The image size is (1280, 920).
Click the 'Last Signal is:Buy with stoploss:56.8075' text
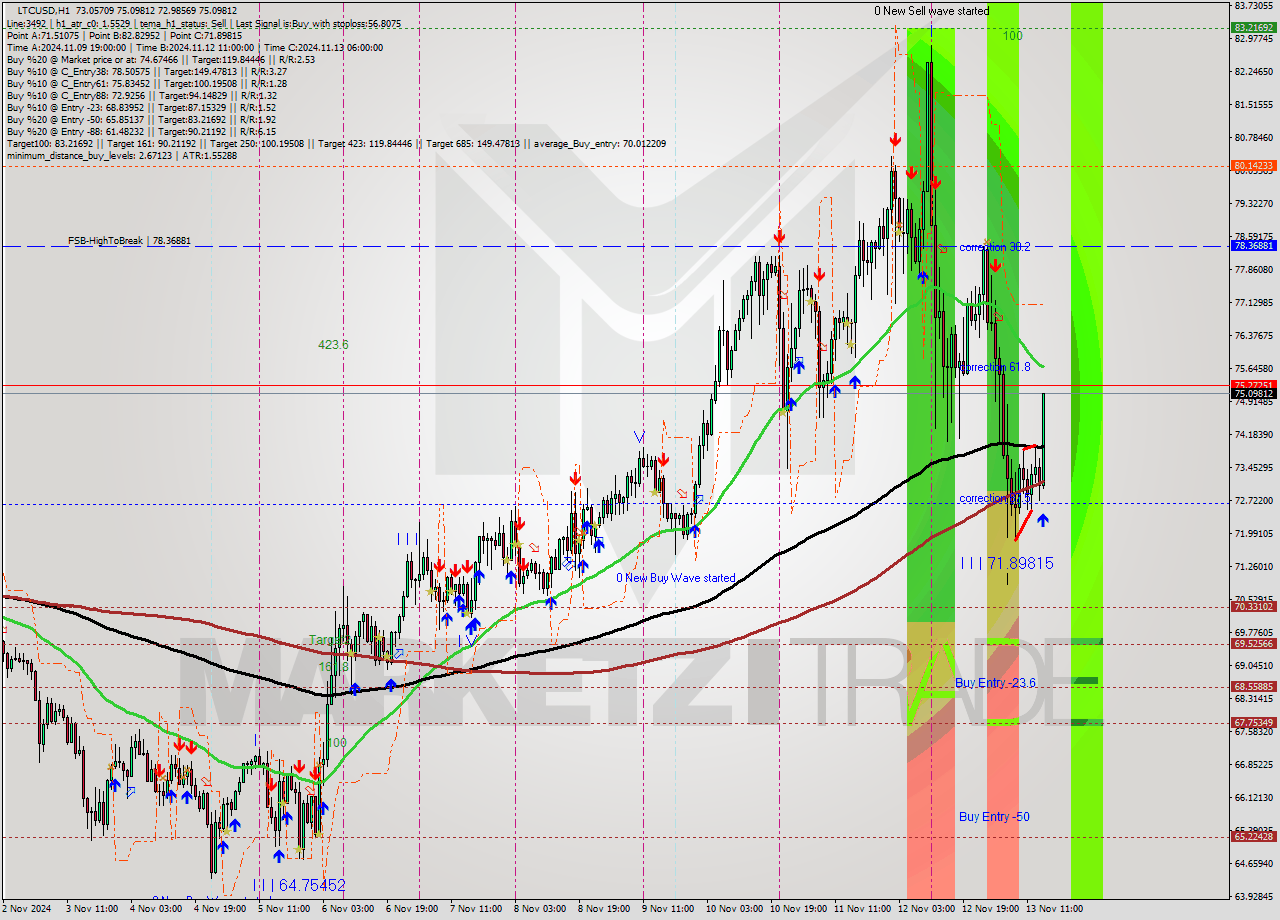point(319,23)
